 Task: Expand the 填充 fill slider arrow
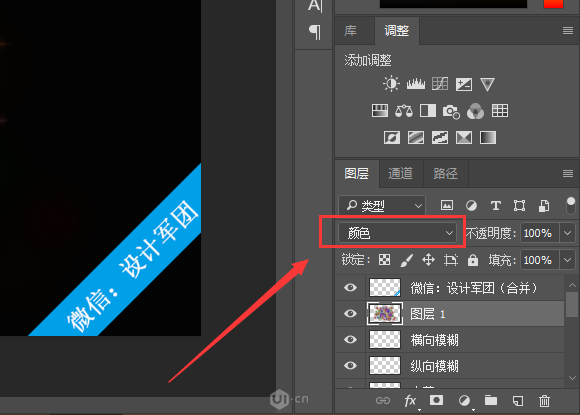click(x=567, y=260)
